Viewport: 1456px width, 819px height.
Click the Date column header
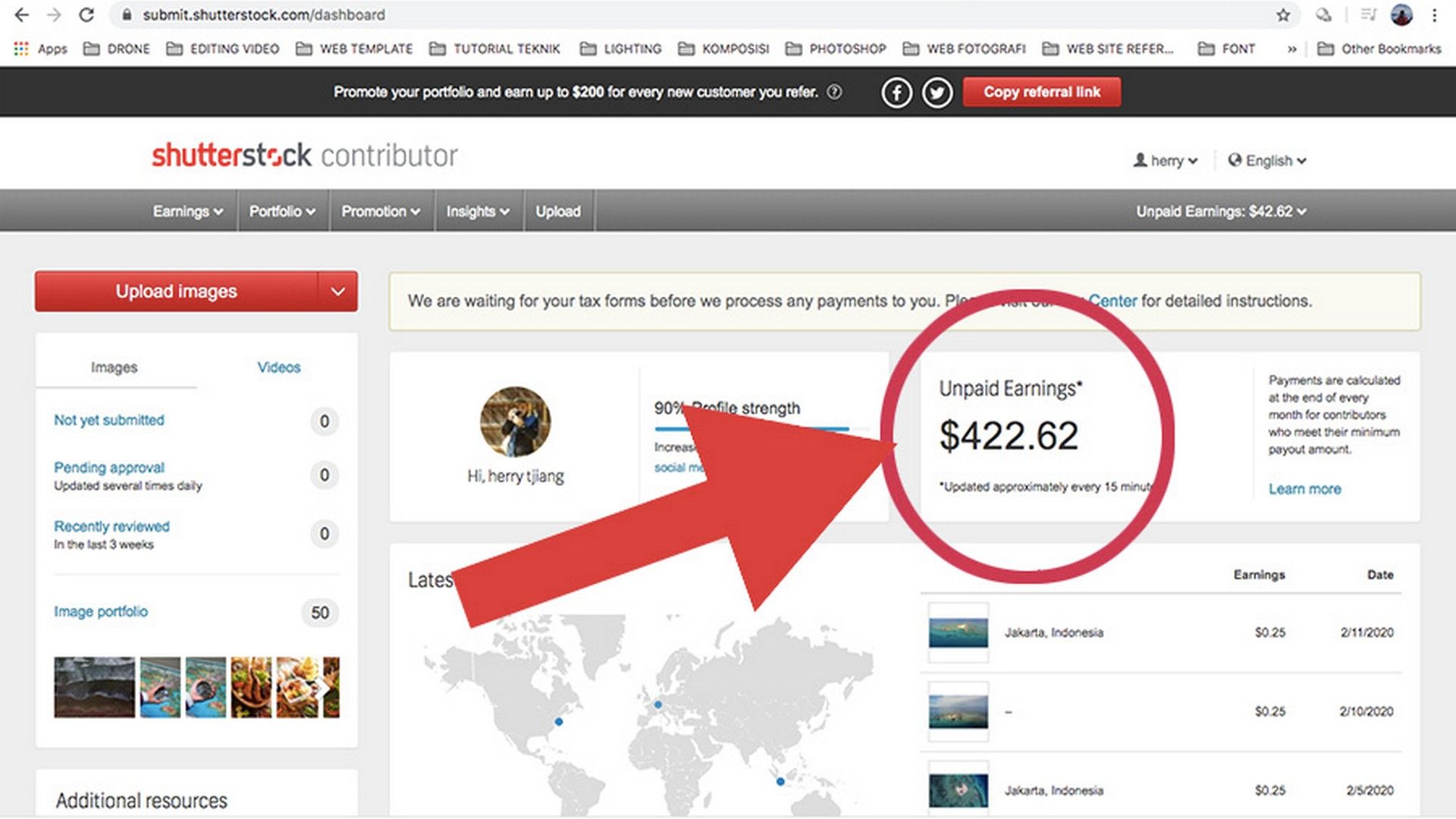[x=1380, y=575]
